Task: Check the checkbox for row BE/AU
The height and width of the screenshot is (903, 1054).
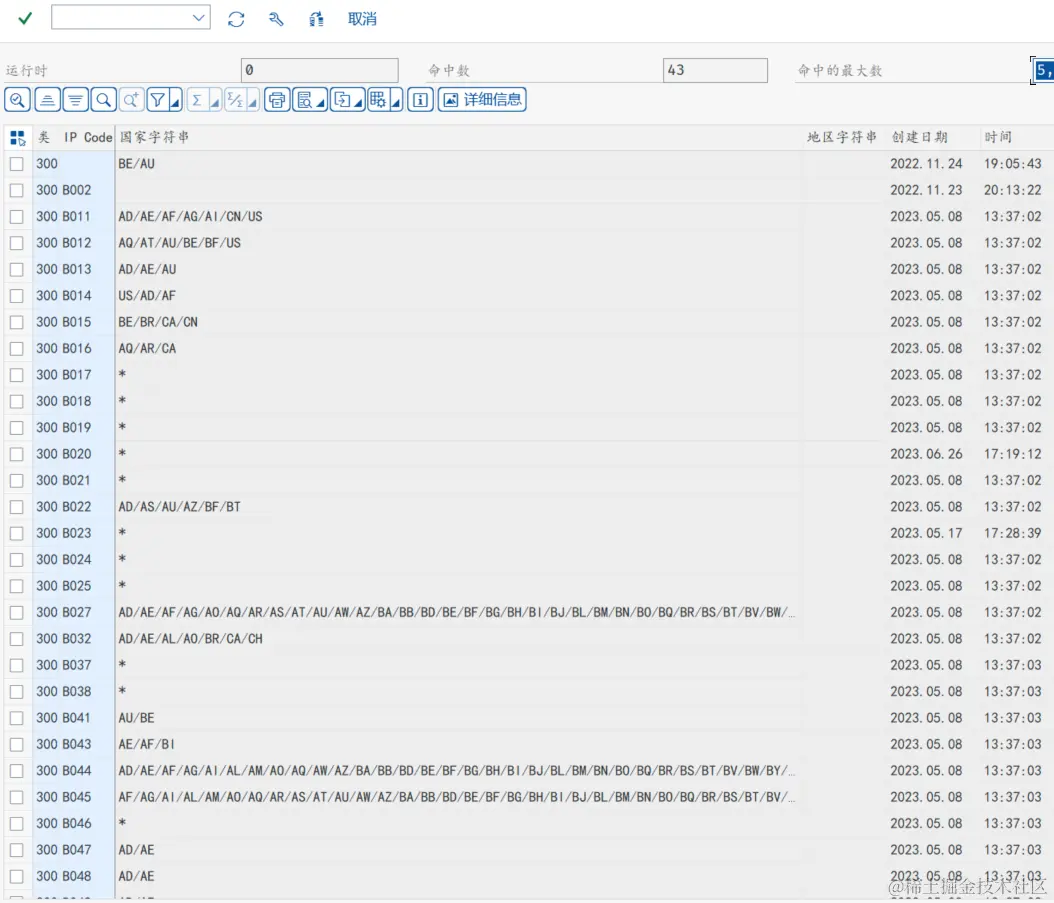Action: click(x=17, y=164)
